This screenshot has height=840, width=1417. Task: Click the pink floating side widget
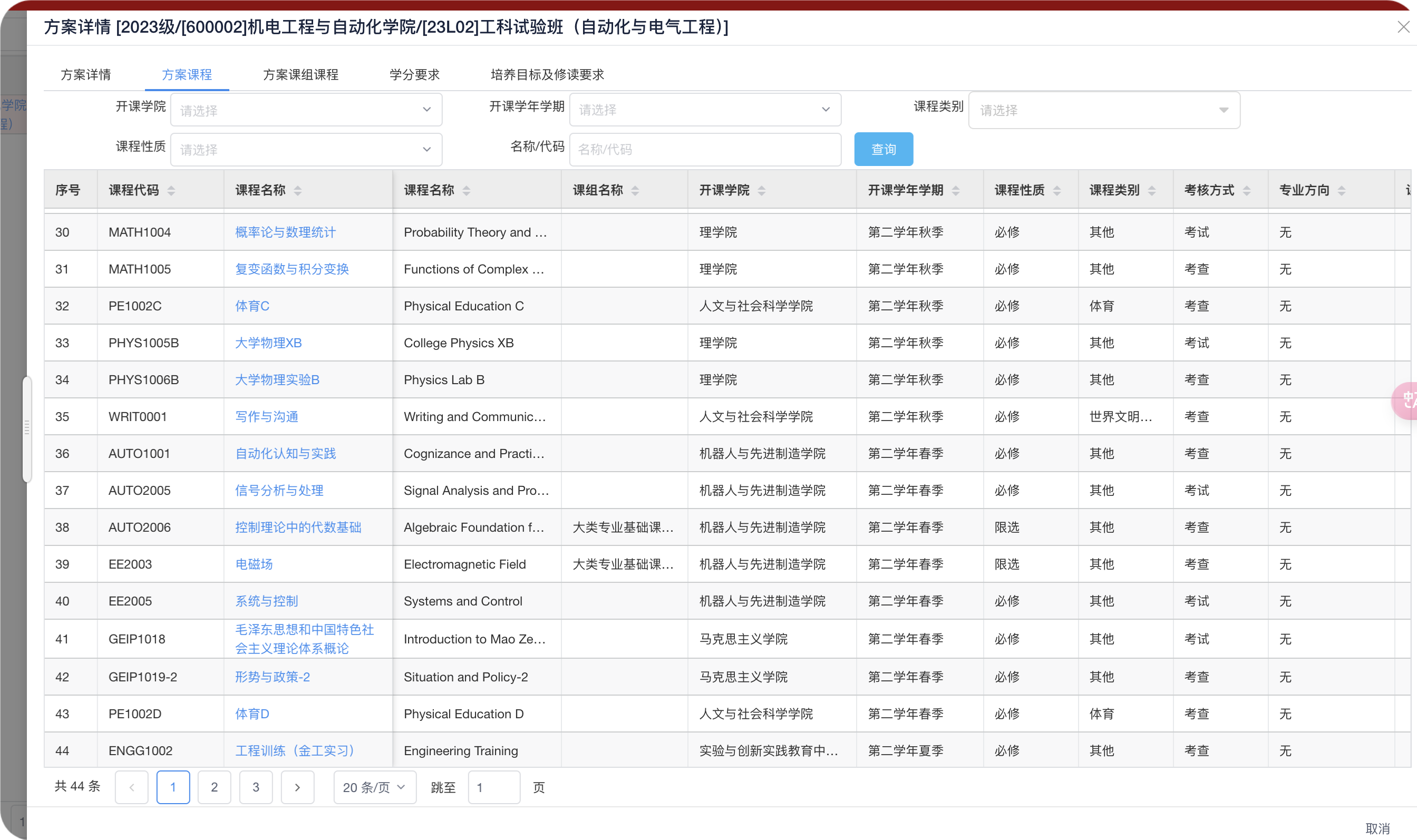click(x=1406, y=401)
